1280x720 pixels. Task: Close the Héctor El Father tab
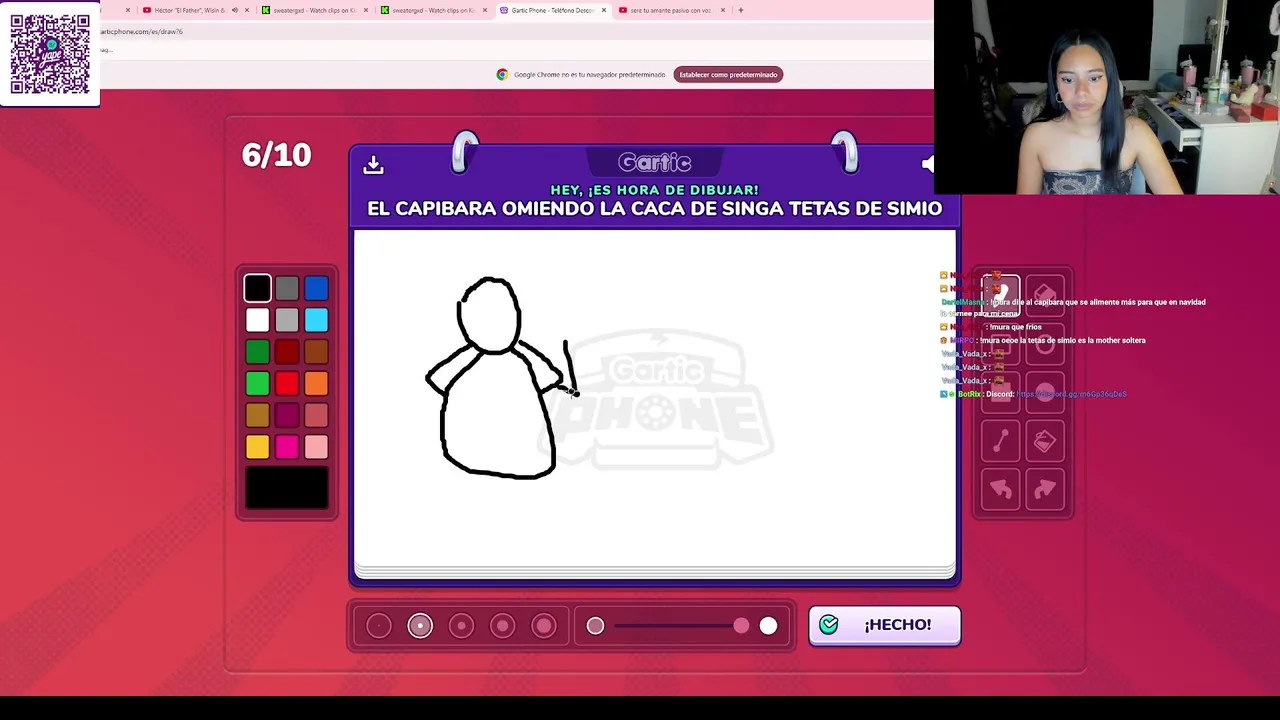click(247, 10)
